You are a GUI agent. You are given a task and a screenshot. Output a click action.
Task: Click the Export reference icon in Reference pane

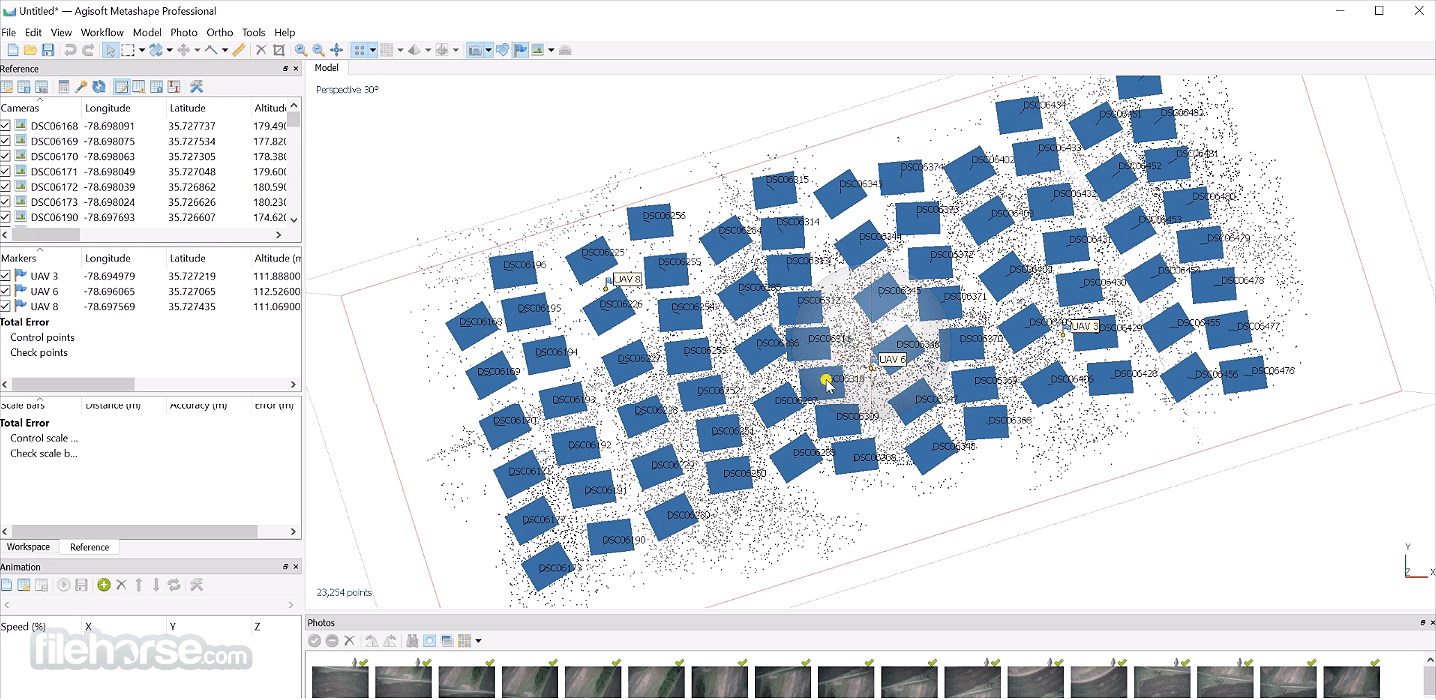click(x=23, y=87)
